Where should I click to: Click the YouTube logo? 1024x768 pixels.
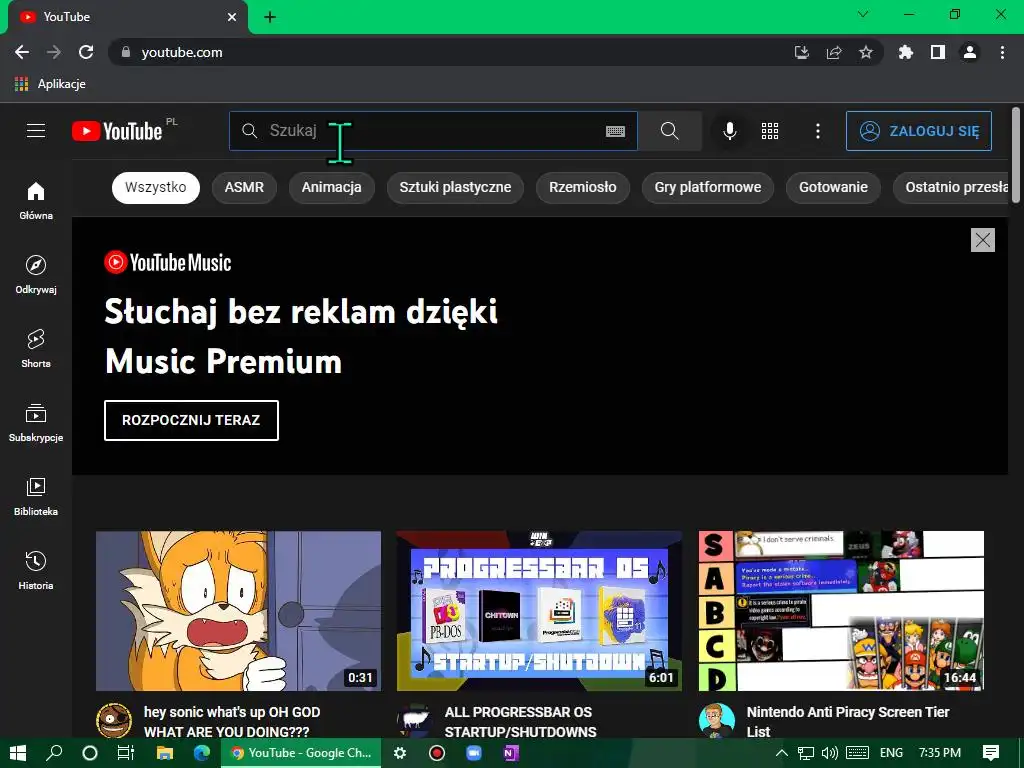pos(118,131)
